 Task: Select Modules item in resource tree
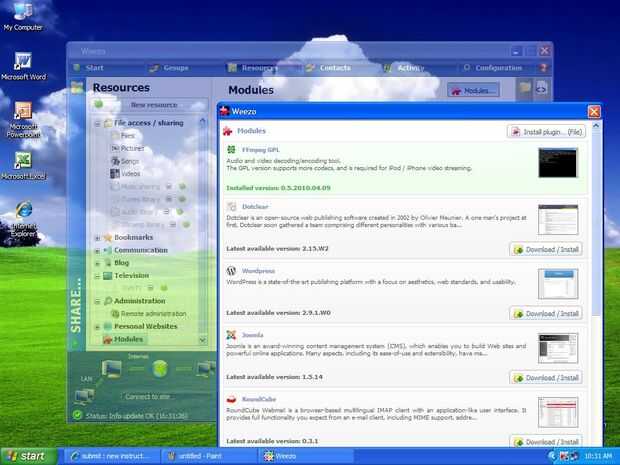(123, 339)
